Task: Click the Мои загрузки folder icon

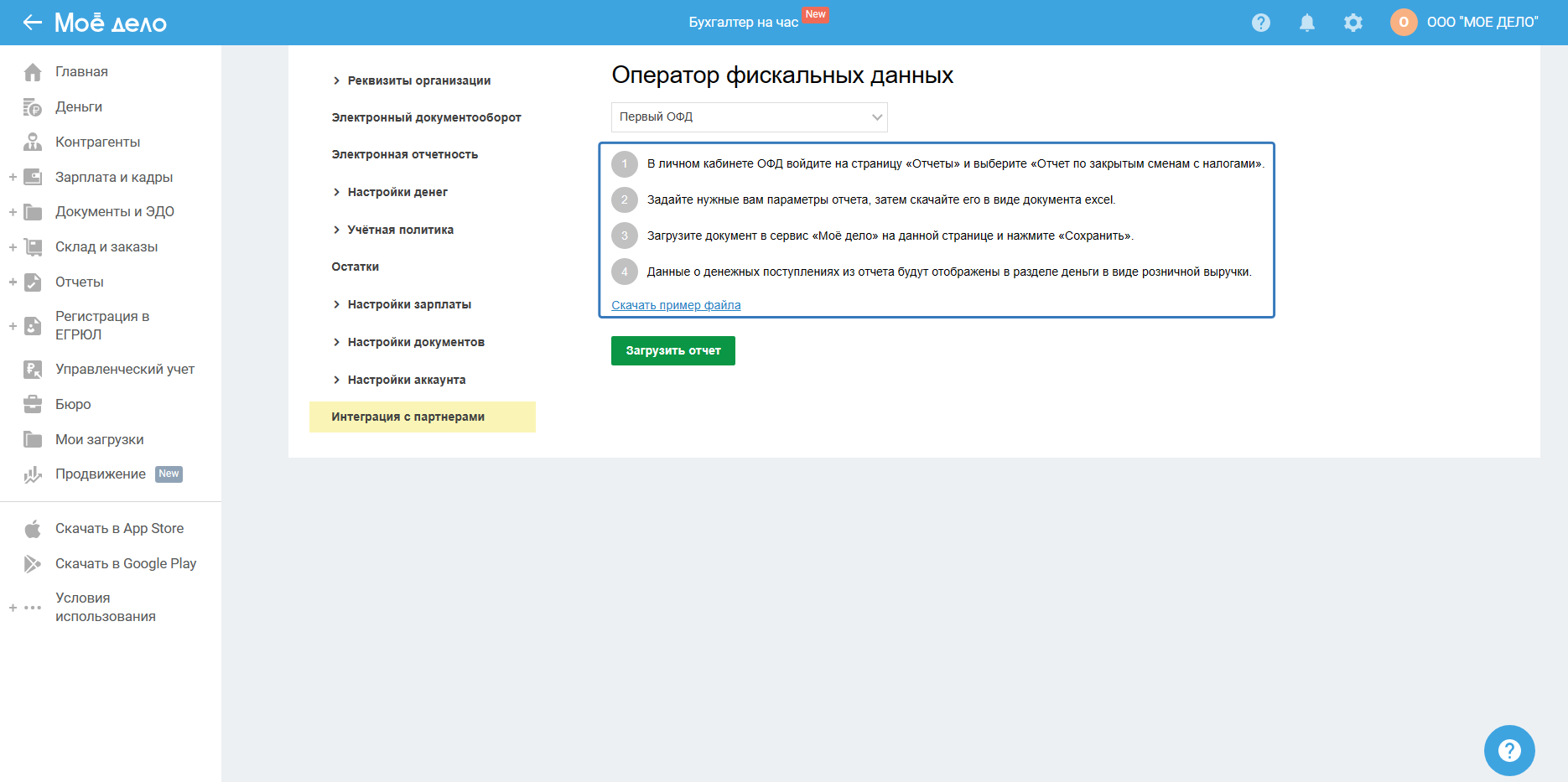Action: click(x=33, y=439)
